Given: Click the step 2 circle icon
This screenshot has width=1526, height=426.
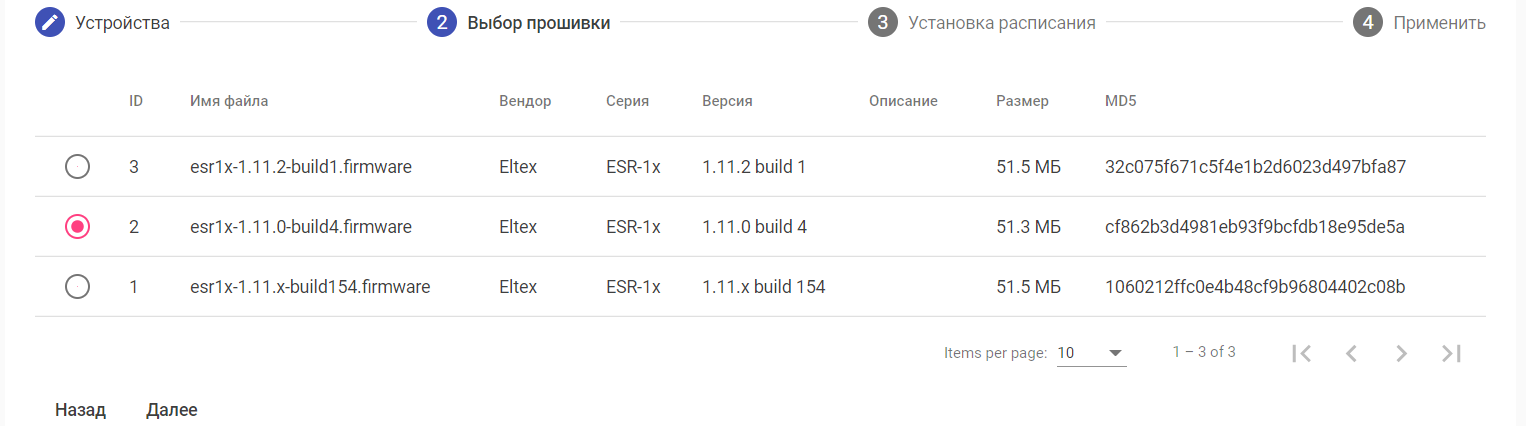Looking at the screenshot, I should point(442,23).
